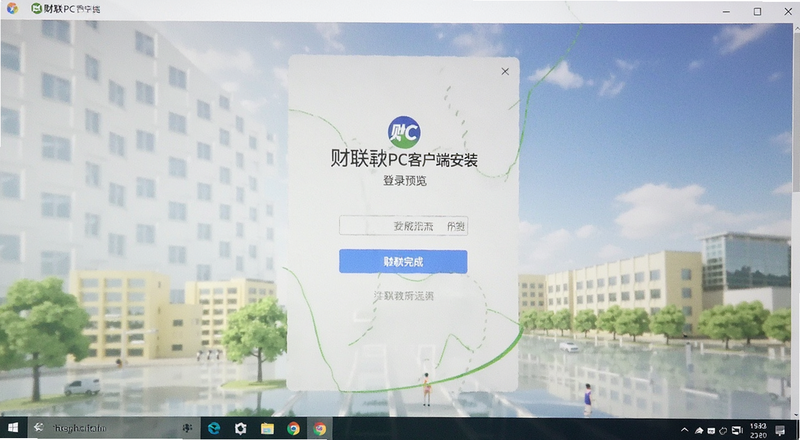The height and width of the screenshot is (440, 800).
Task: Switch to the highlighted Chrome taskbar icon
Action: pos(320,428)
